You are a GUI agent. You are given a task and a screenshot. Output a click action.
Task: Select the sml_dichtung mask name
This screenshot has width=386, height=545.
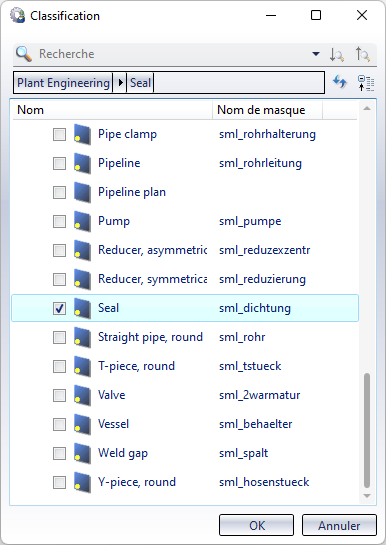coord(255,308)
